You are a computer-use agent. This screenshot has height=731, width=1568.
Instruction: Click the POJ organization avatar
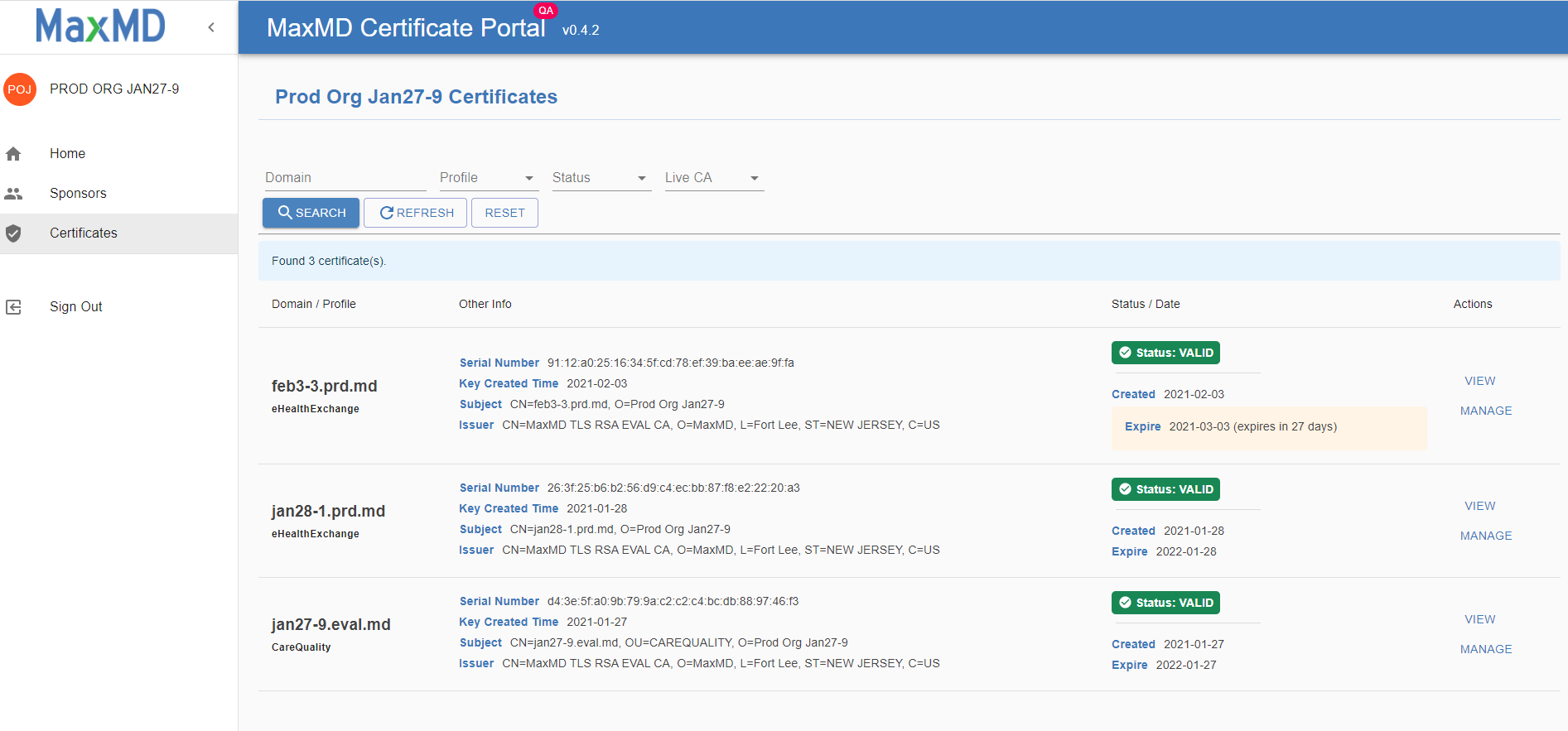pos(20,89)
